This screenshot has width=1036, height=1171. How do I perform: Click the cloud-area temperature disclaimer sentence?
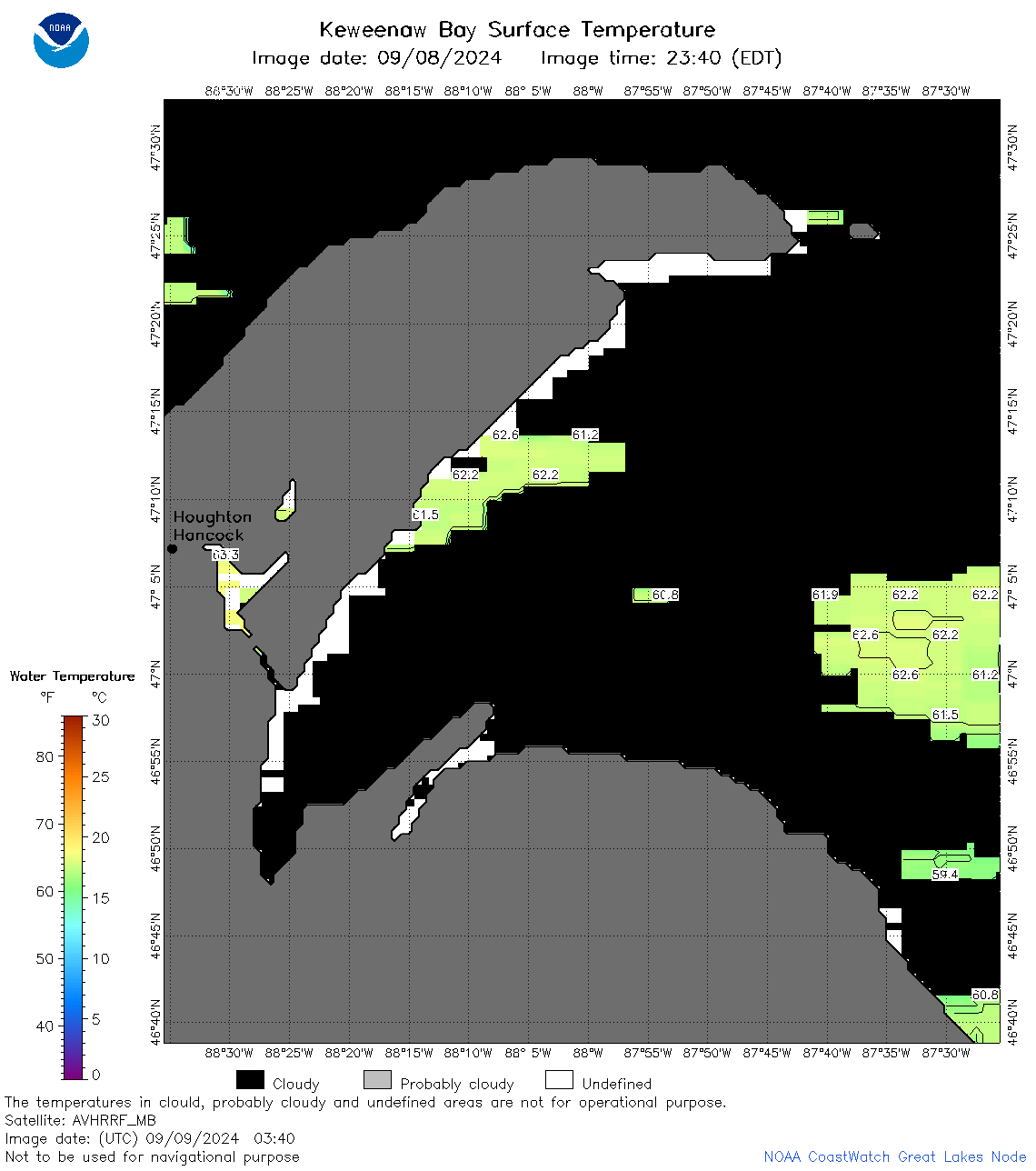365,1102
